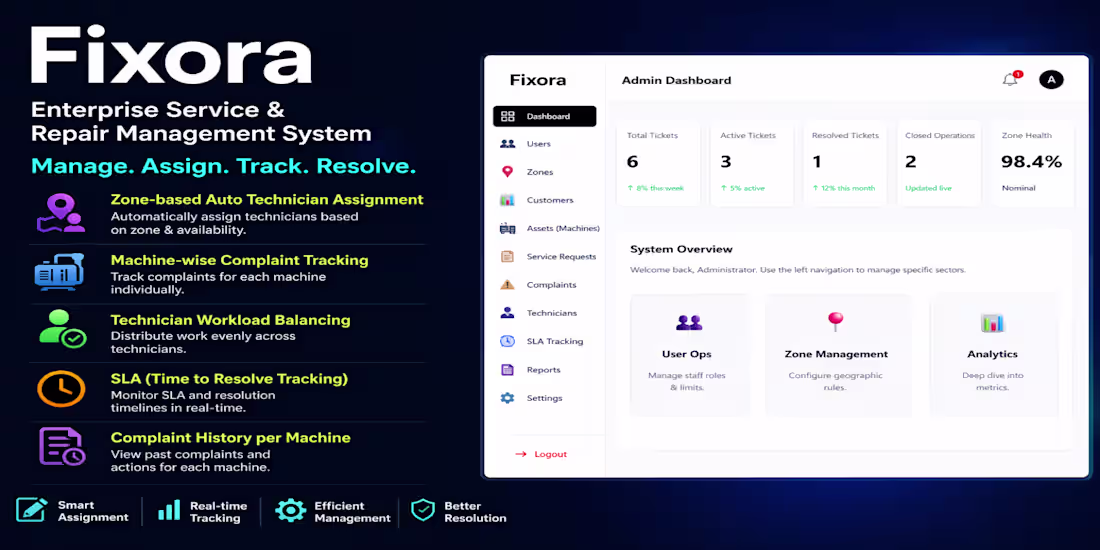Viewport: 1100px width, 550px height.
Task: Click the '5% active' trend text
Action: click(x=742, y=188)
